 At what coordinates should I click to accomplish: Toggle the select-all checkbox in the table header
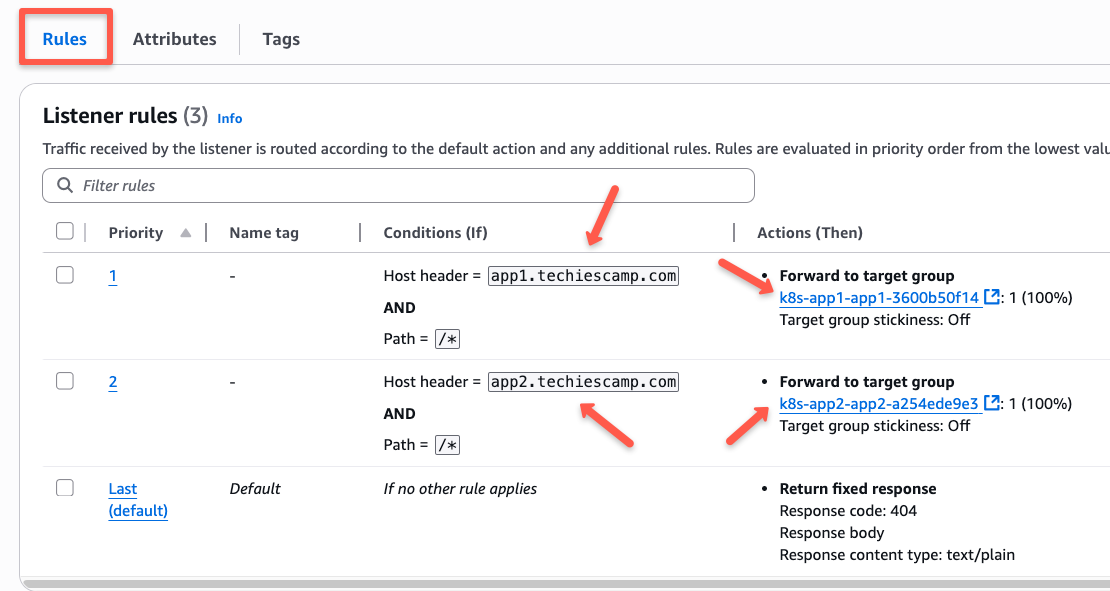click(65, 230)
